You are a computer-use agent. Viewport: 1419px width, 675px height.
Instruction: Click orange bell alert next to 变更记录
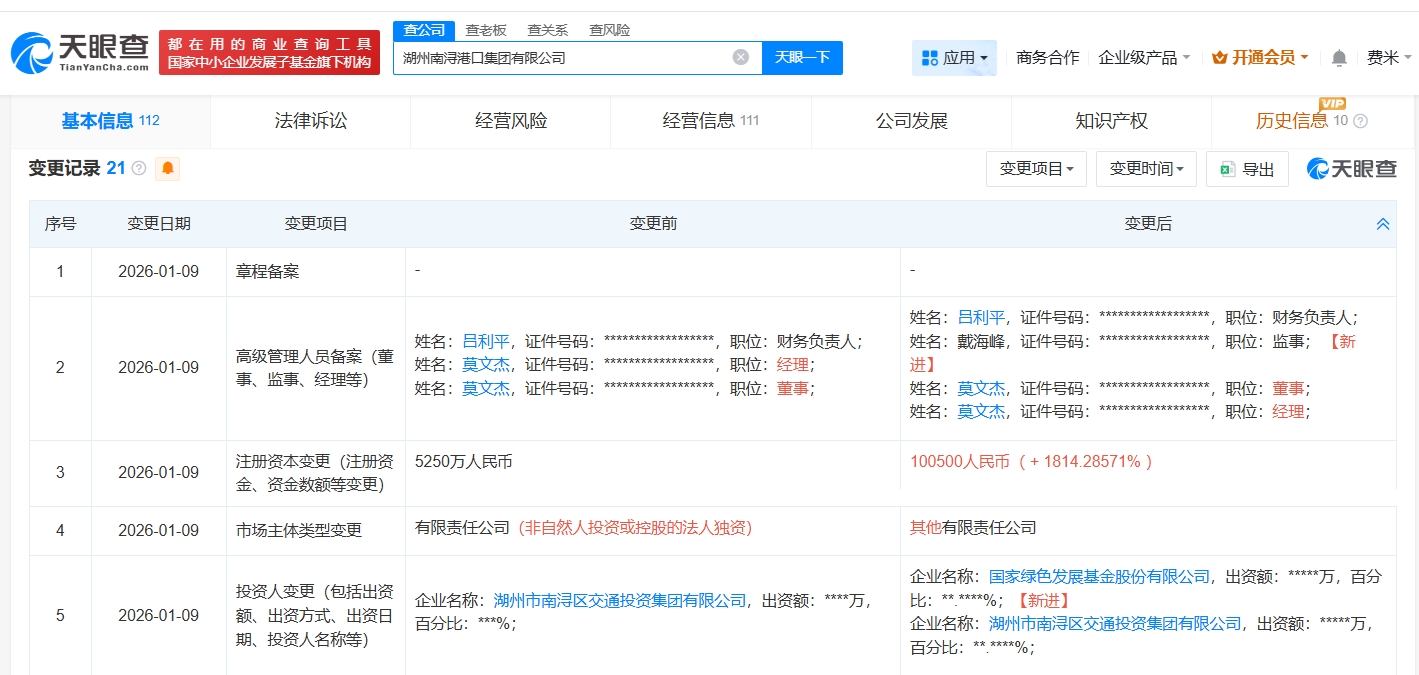168,168
